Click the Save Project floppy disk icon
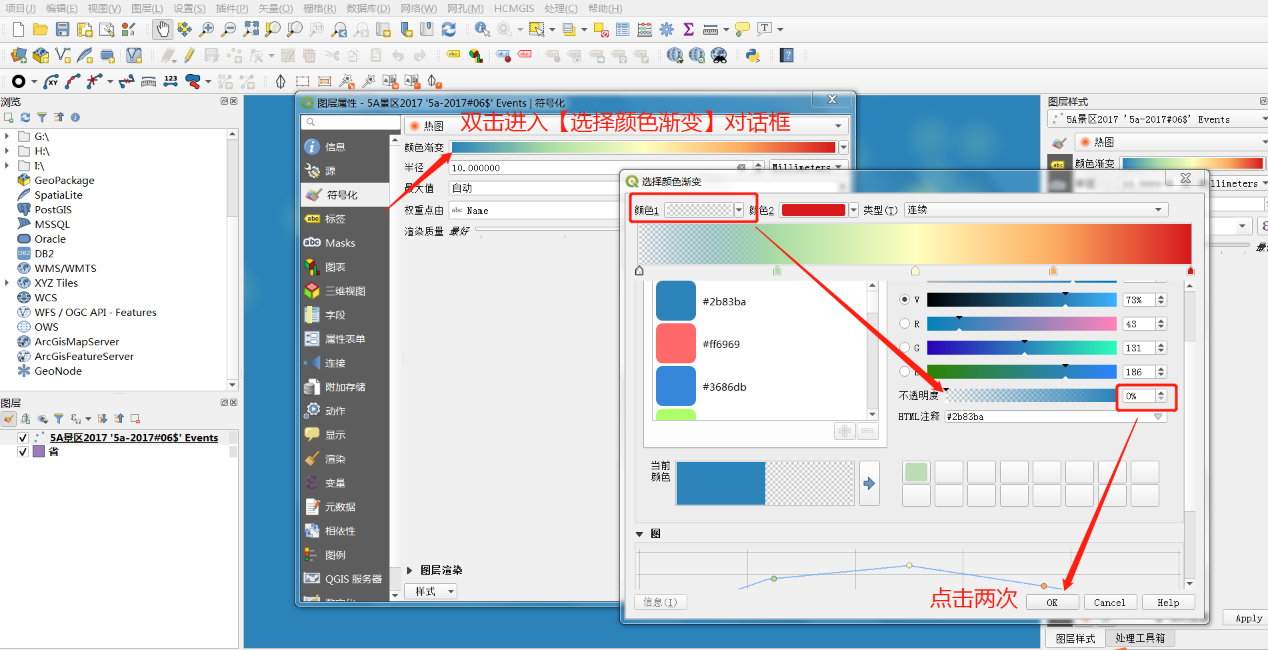Viewport: 1268px width, 650px height. pyautogui.click(x=62, y=30)
